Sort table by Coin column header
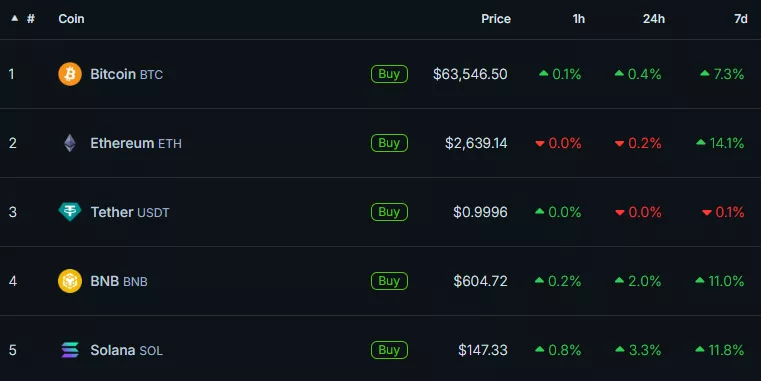 (71, 18)
